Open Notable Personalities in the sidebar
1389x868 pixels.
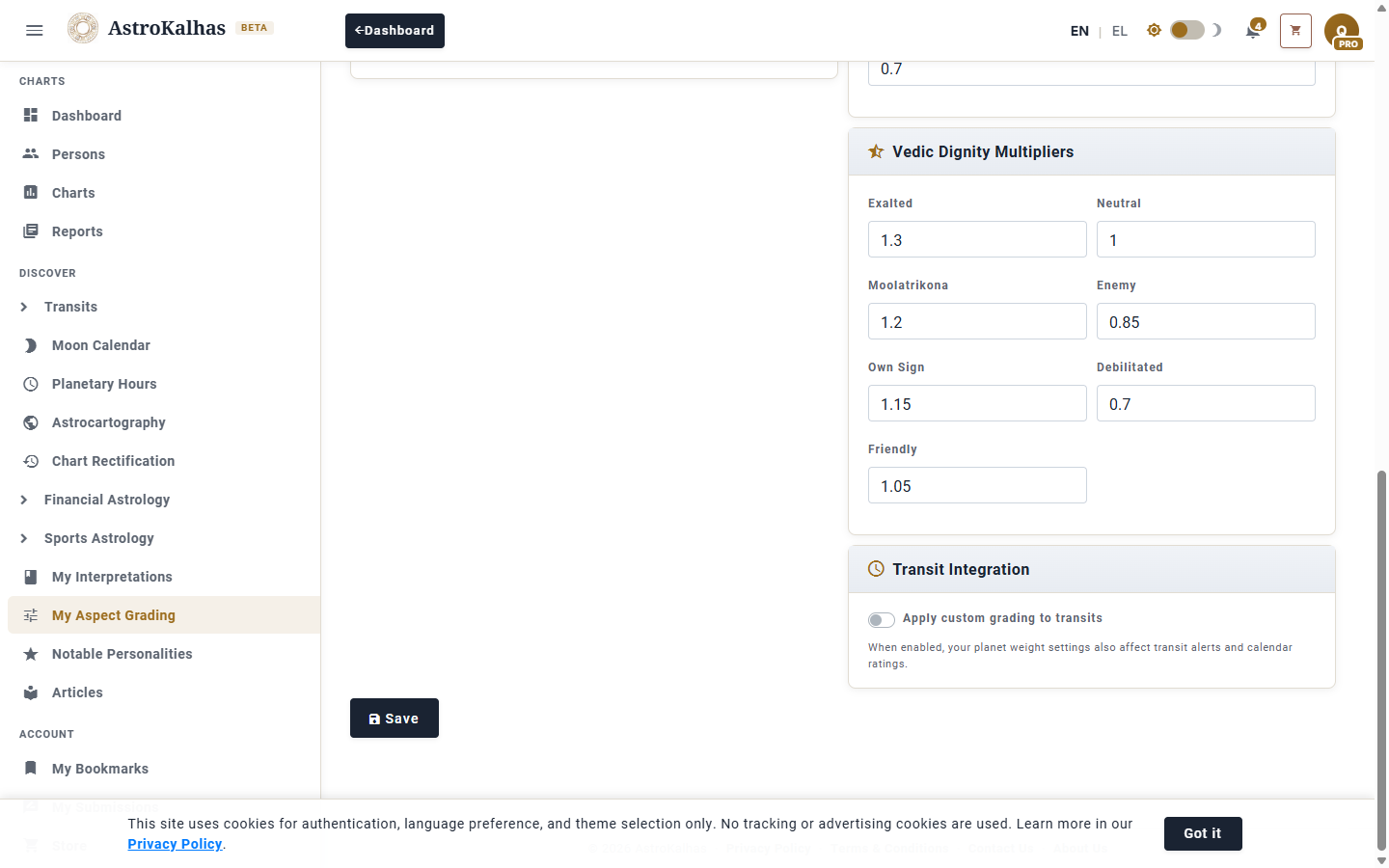point(122,654)
